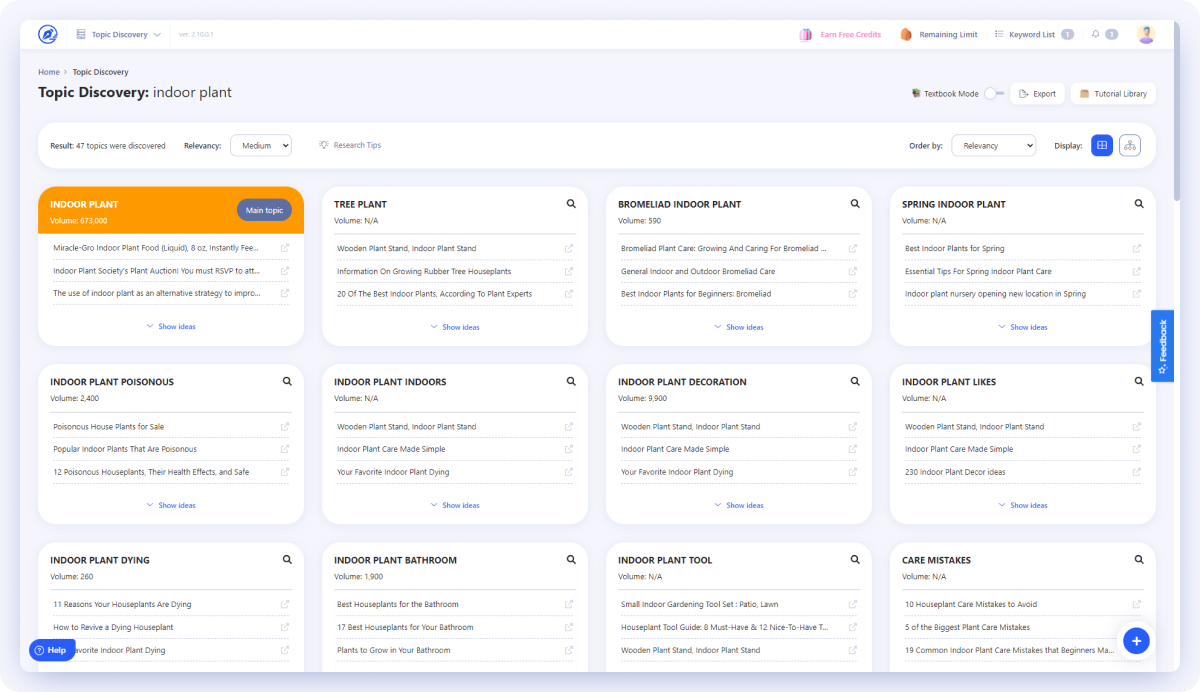This screenshot has width=1200, height=692.
Task: Switch to mind map display view
Action: [1129, 145]
